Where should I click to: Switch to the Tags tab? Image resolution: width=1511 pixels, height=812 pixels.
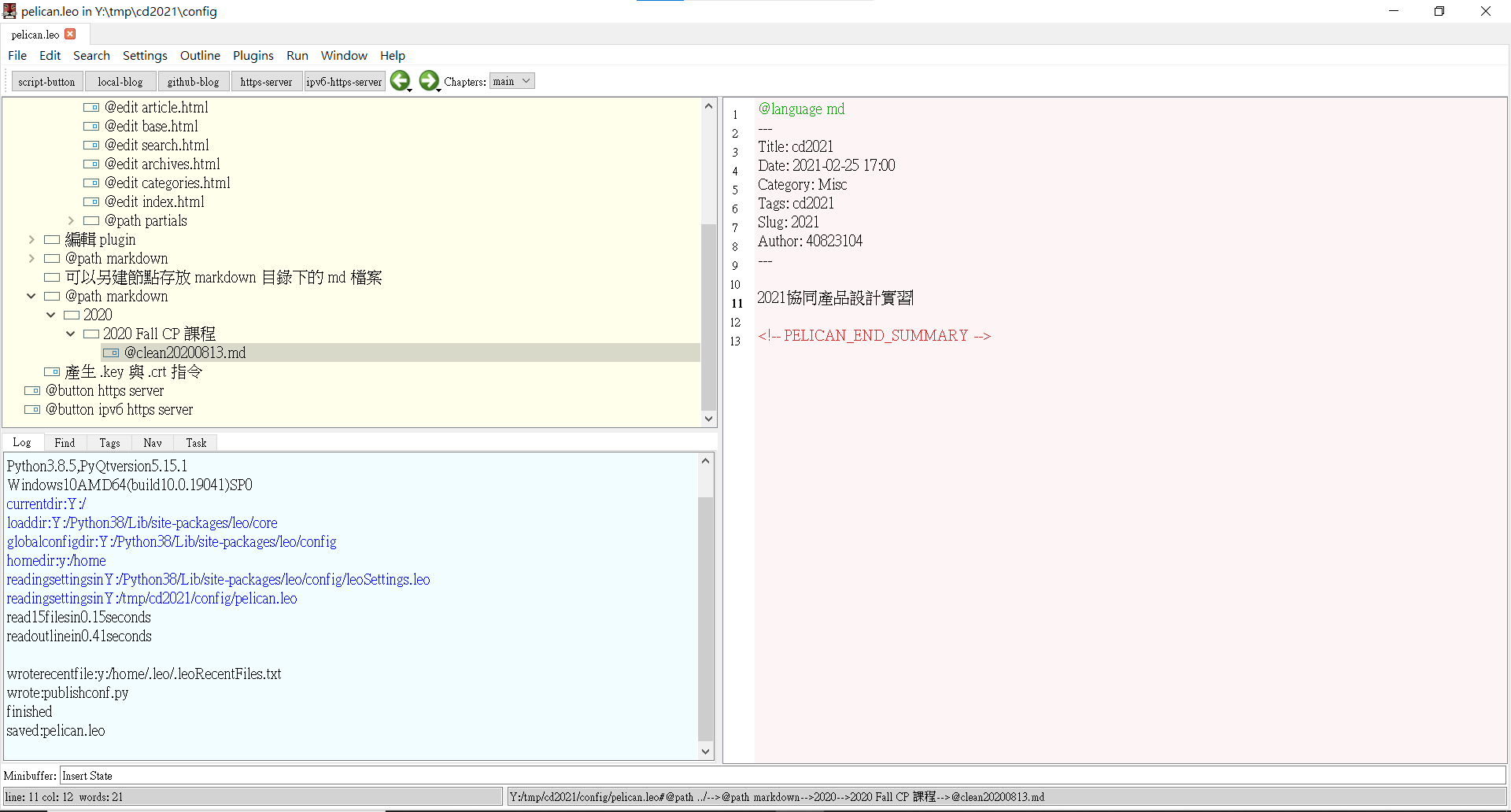coord(109,442)
